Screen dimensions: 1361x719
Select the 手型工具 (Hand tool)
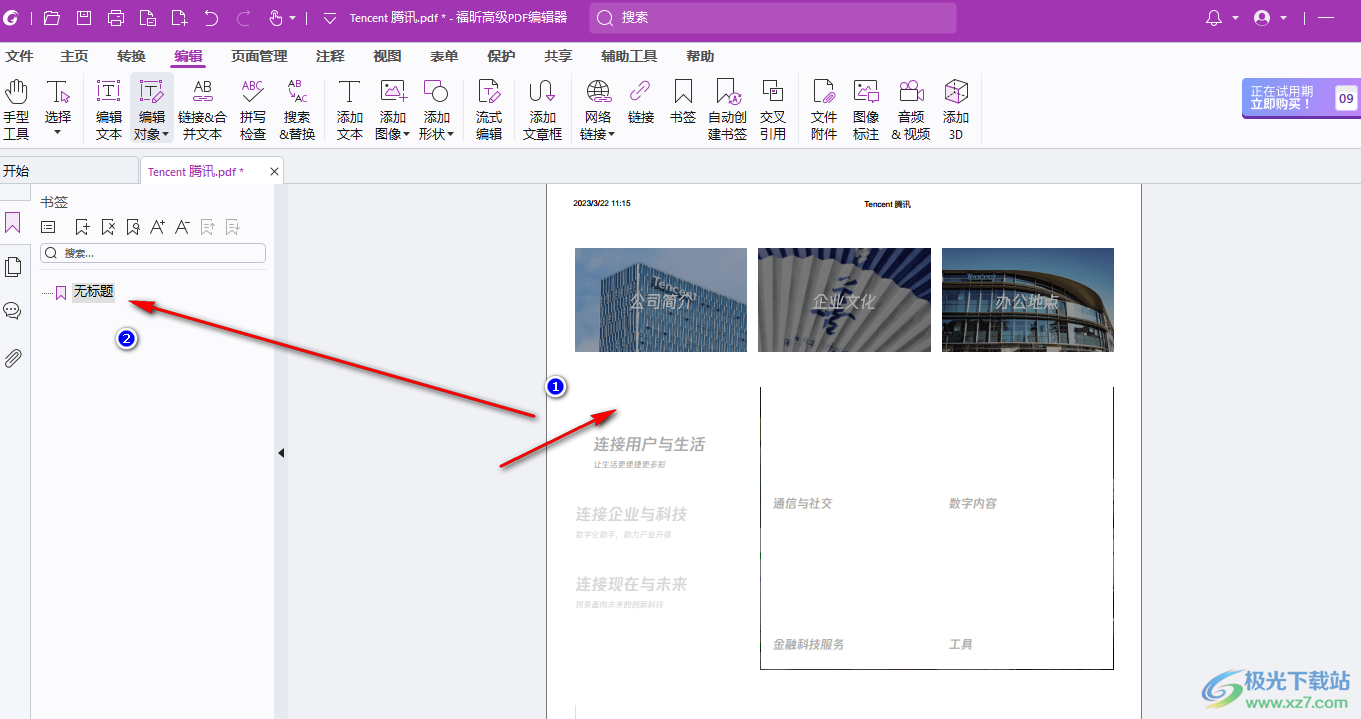(16, 107)
